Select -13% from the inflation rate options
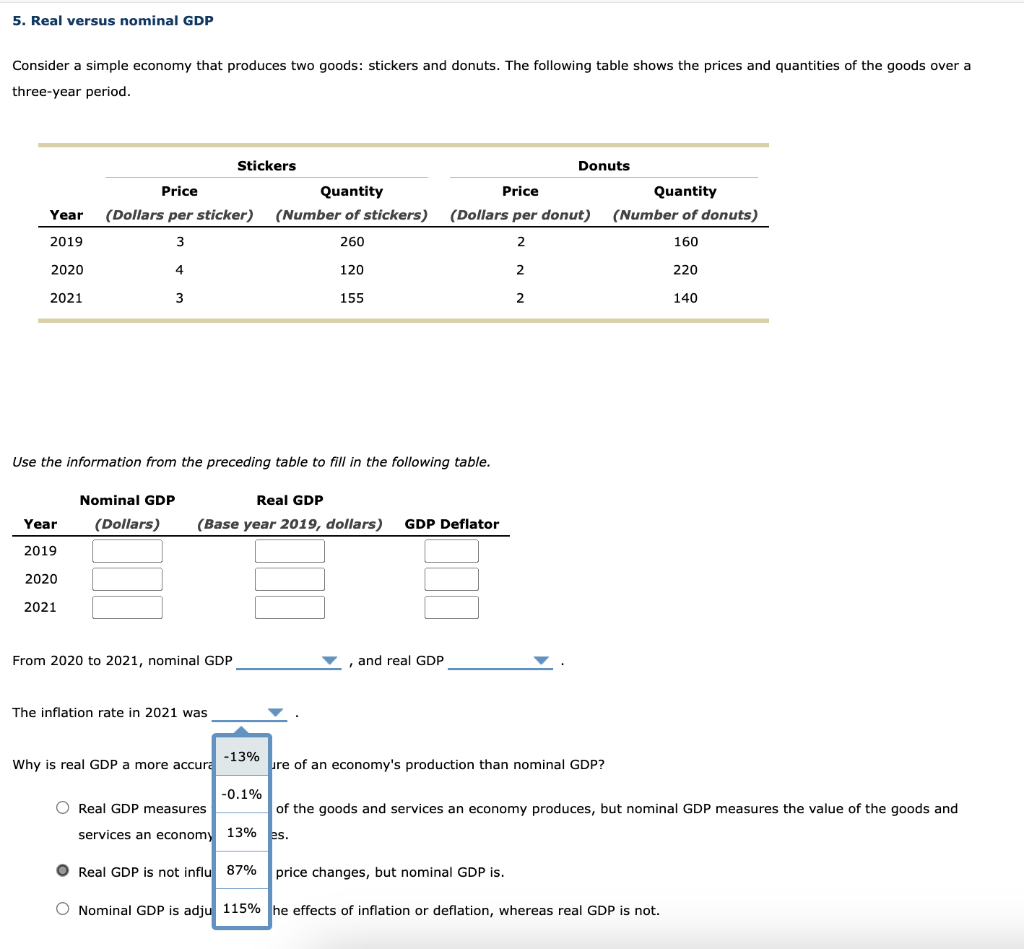The width and height of the screenshot is (1024, 949). pos(241,757)
